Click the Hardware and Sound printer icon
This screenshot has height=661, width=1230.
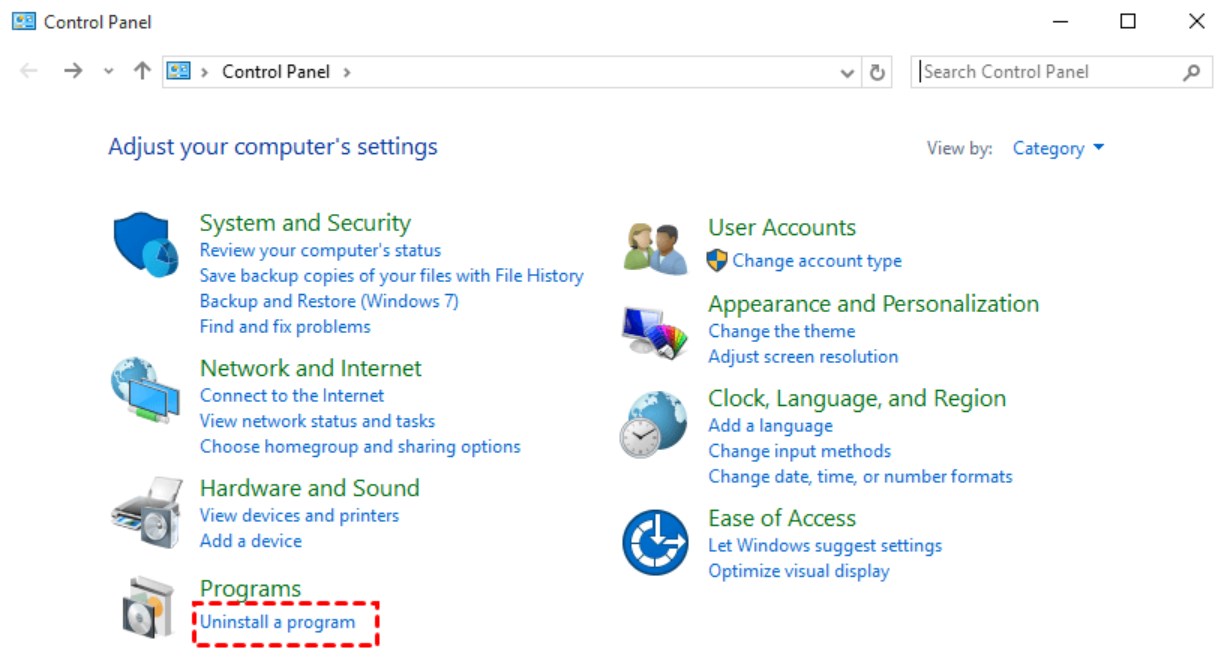[146, 514]
